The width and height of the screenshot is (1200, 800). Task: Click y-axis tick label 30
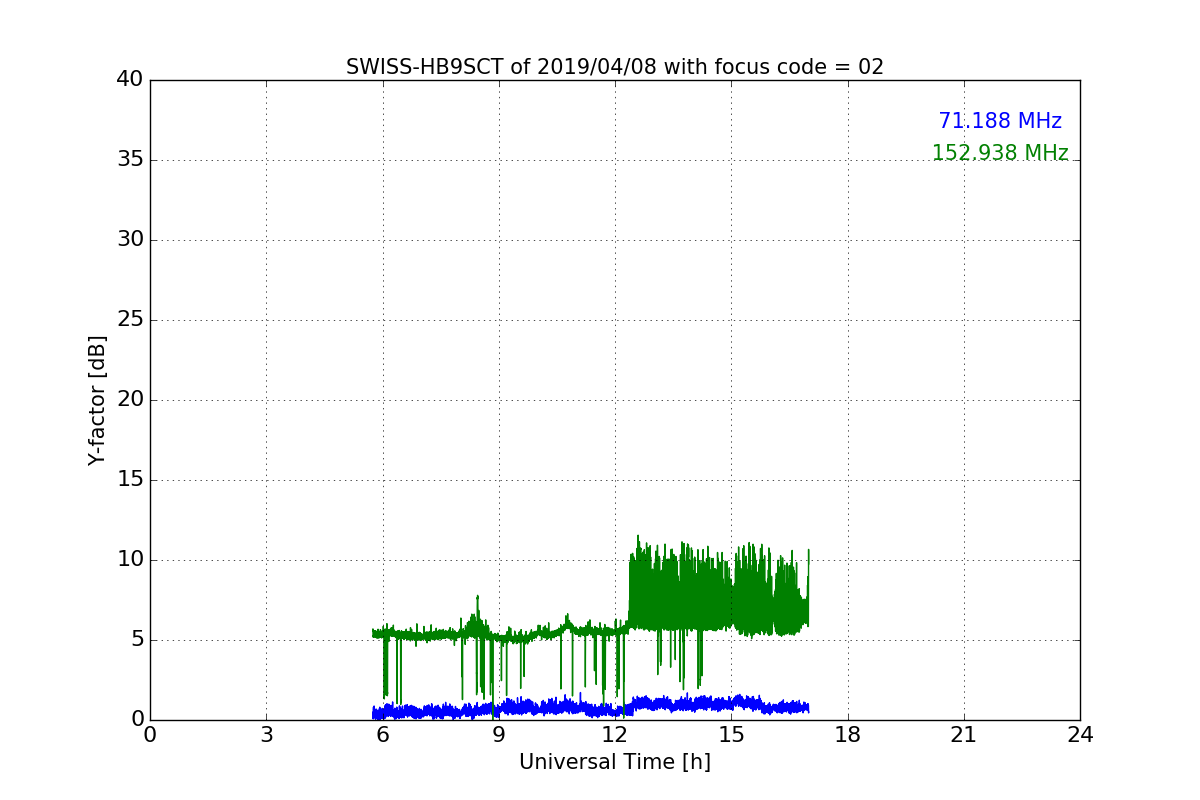tap(130, 240)
